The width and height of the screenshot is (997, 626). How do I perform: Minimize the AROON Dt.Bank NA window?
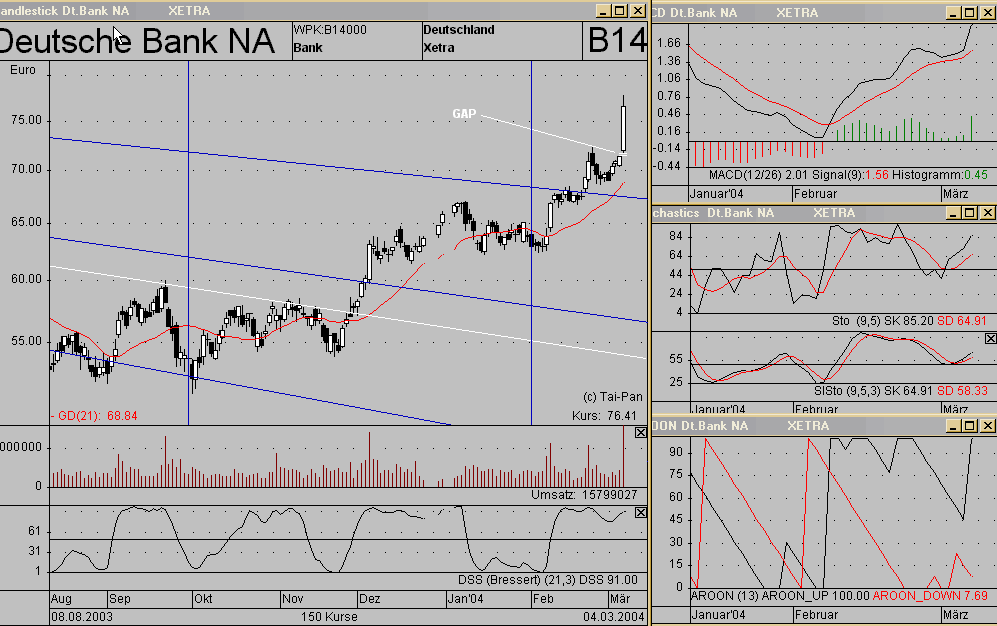(x=952, y=426)
